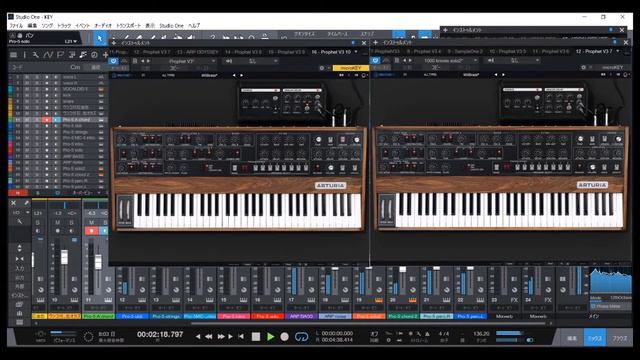This screenshot has width=640, height=360.
Task: Click previous preset arrow in right Arturia toolbar
Action: tap(496, 75)
